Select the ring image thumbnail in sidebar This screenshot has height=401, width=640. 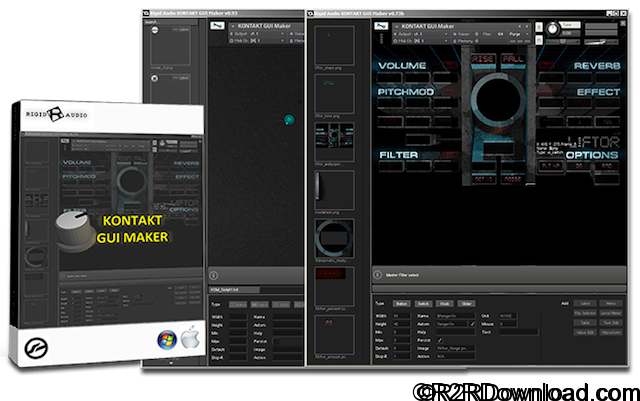click(x=334, y=238)
